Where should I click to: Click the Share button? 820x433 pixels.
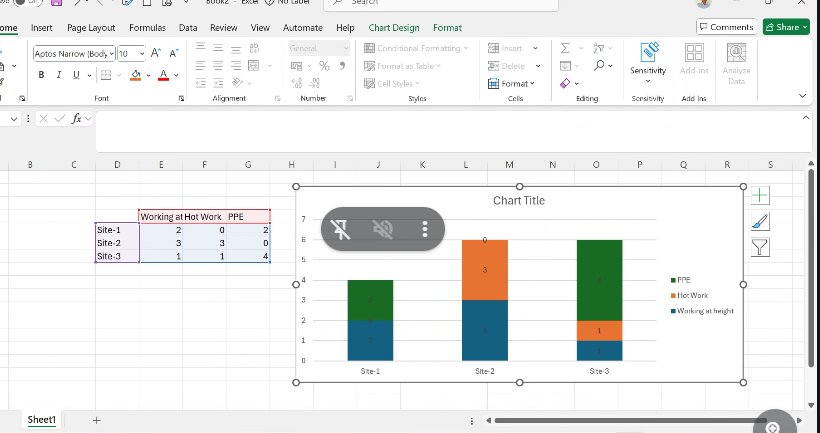point(786,27)
